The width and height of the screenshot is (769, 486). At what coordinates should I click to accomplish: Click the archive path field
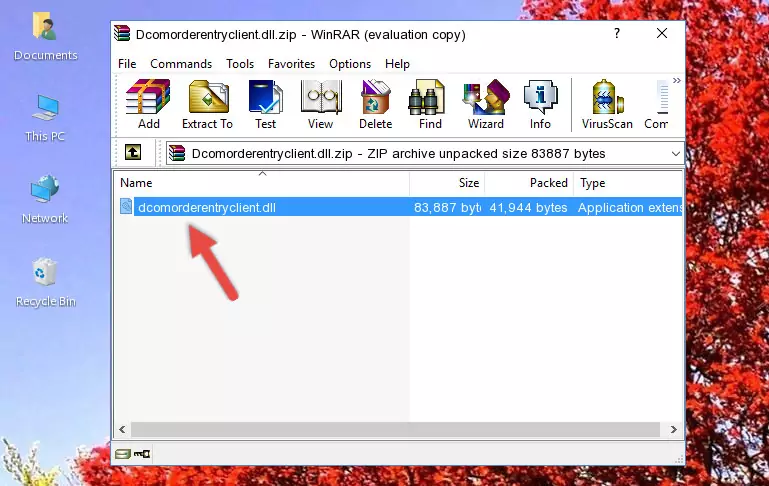click(x=424, y=153)
